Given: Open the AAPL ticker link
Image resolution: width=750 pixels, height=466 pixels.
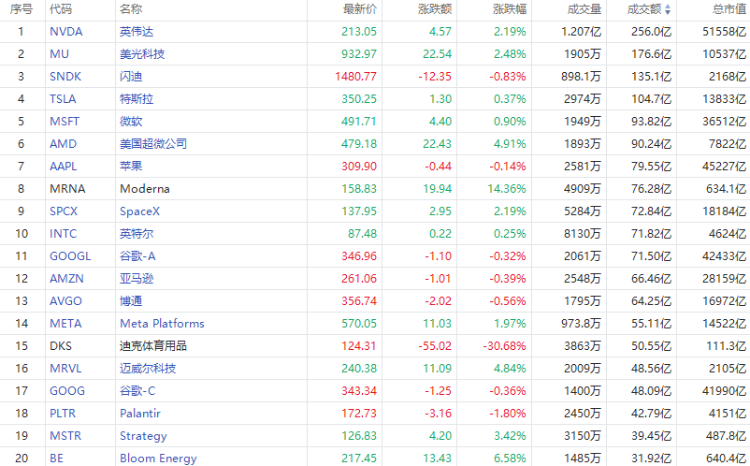Looking at the screenshot, I should [x=63, y=166].
